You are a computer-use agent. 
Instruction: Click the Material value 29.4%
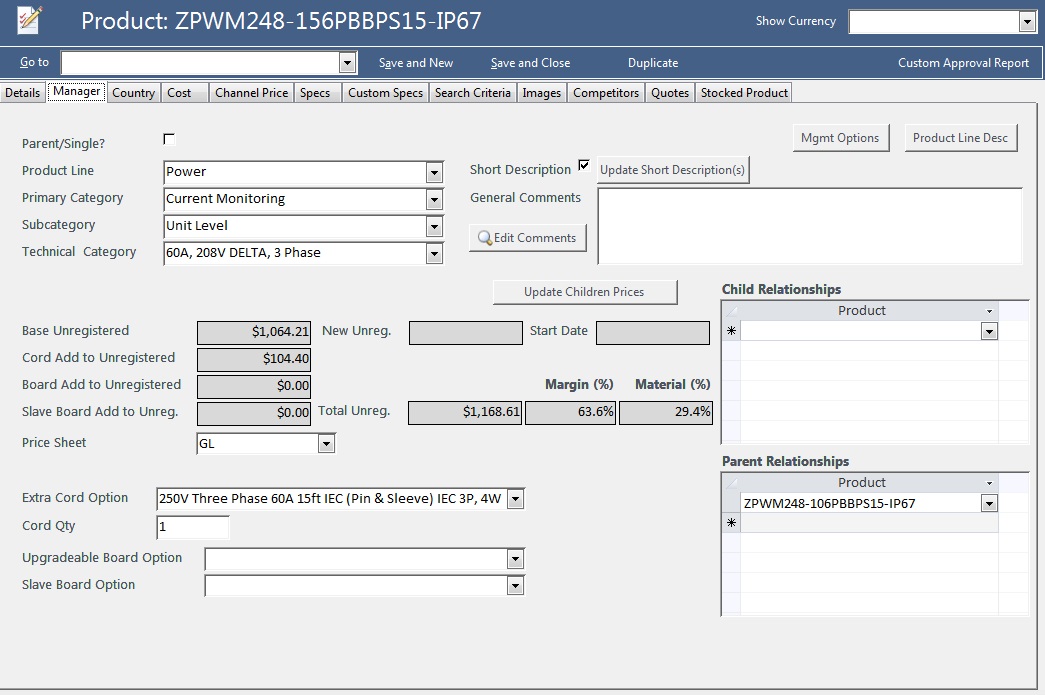click(666, 412)
